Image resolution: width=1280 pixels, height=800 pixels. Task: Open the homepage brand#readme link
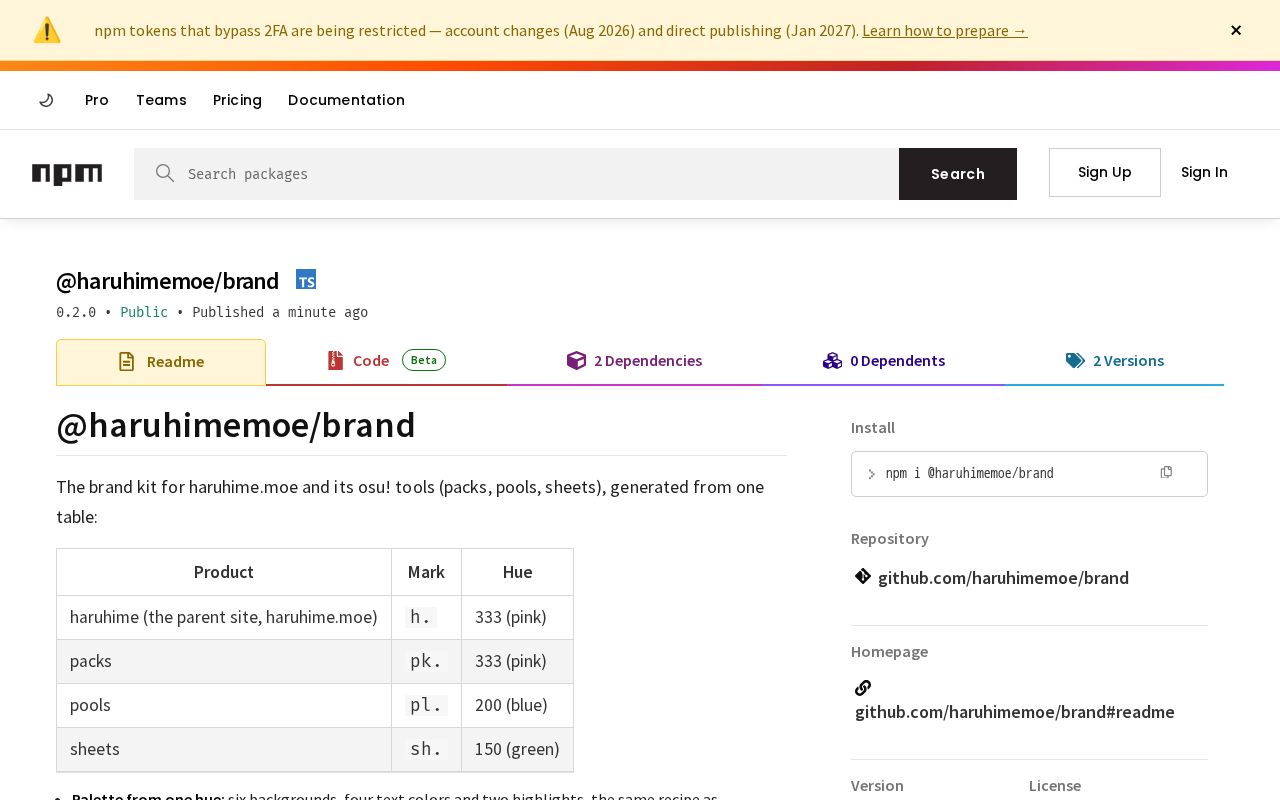(1015, 712)
